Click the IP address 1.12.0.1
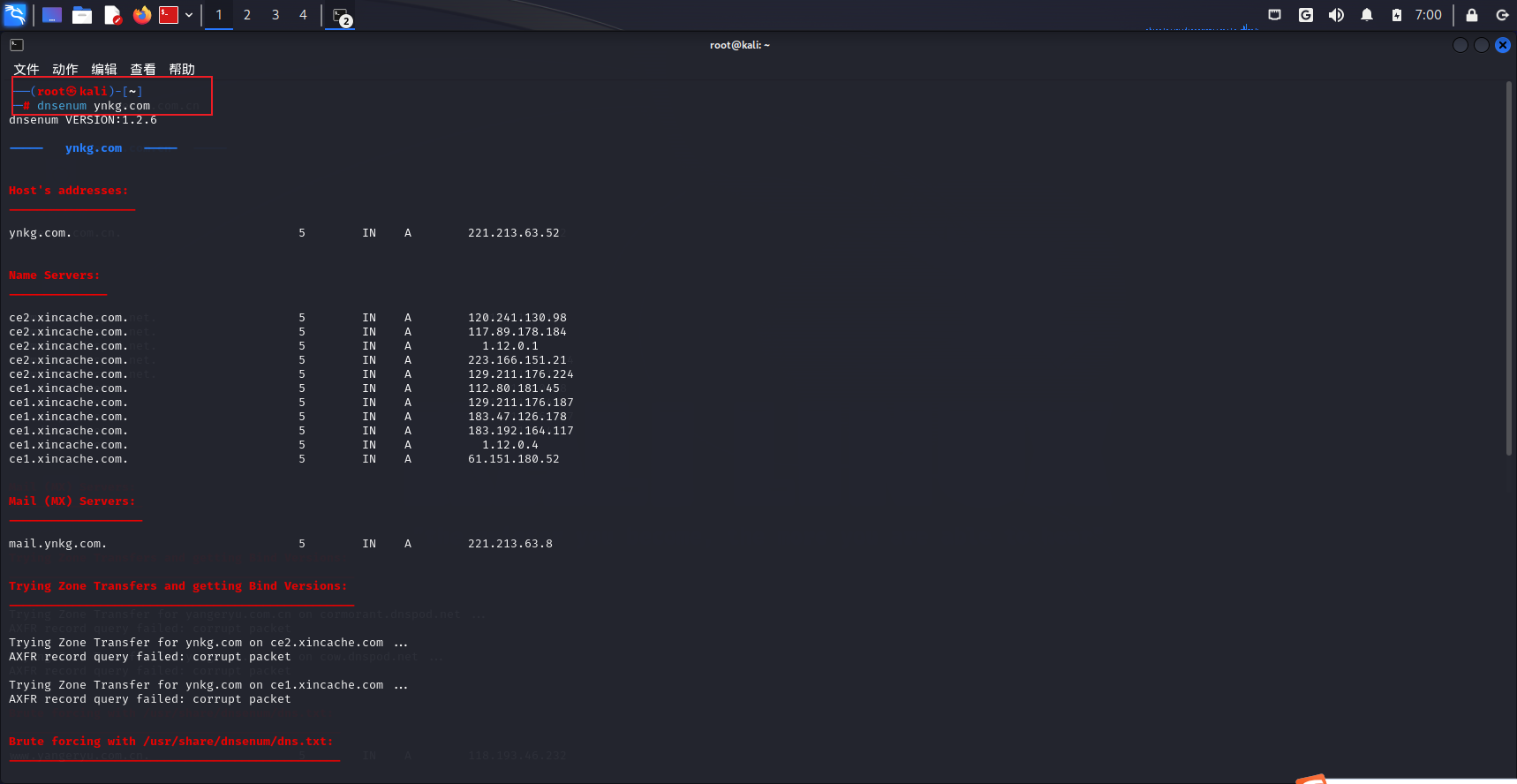 (x=510, y=346)
